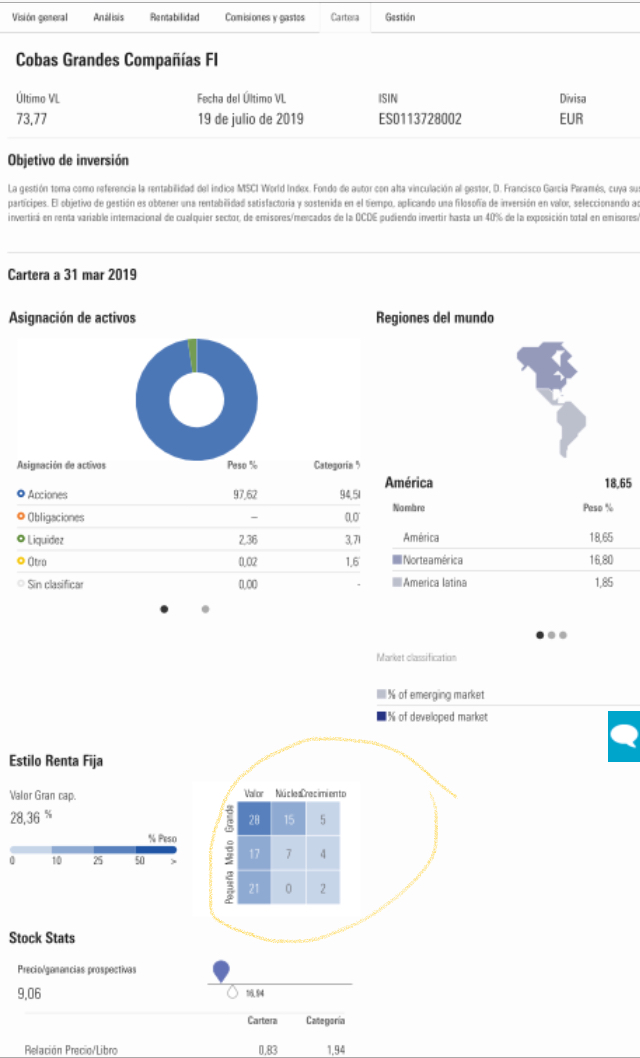The width and height of the screenshot is (640, 1058).
Task: Click the Valor Grande style box cell
Action: click(x=253, y=821)
